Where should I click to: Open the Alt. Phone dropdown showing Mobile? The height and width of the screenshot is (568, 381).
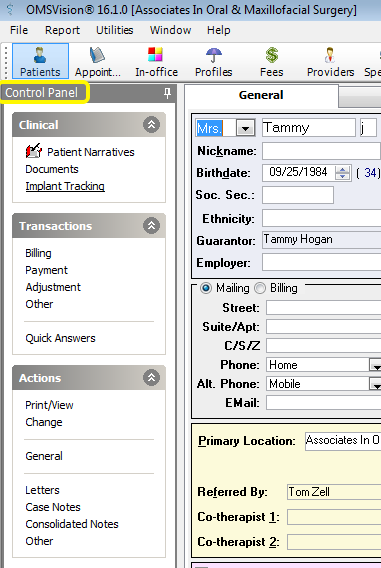[376, 384]
